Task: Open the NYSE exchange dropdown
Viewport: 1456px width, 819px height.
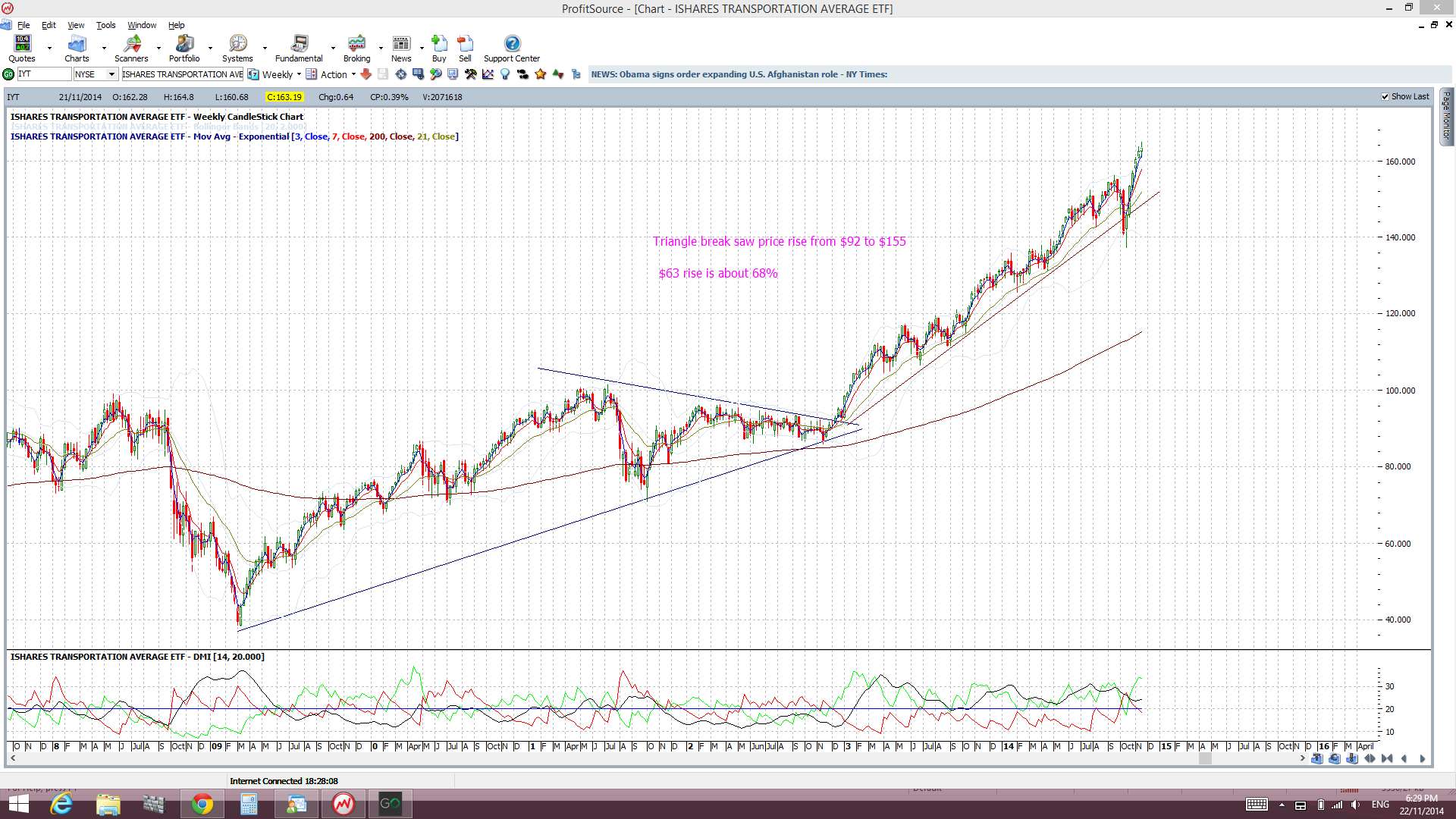Action: click(111, 74)
